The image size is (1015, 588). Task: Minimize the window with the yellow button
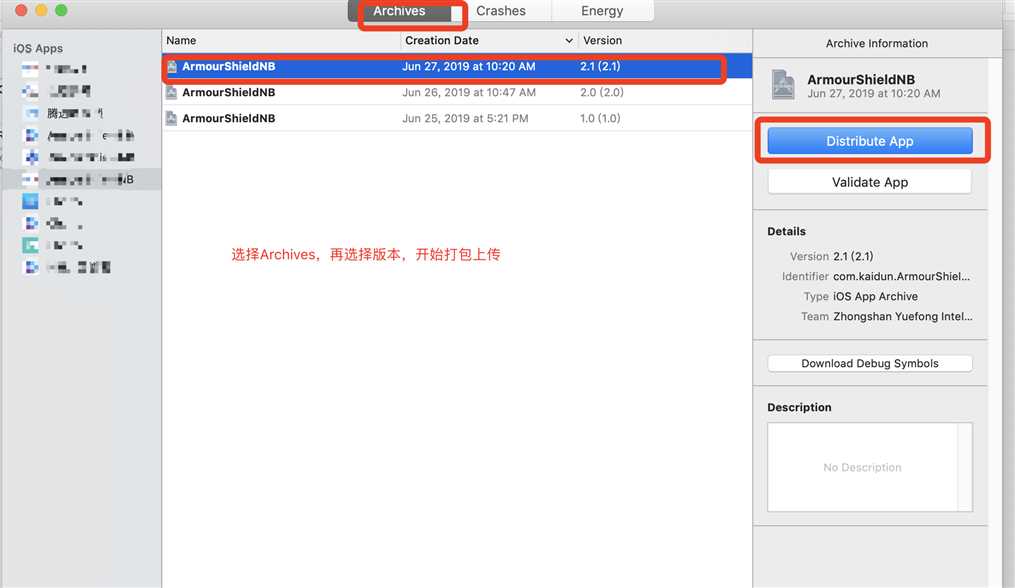pyautogui.click(x=41, y=10)
